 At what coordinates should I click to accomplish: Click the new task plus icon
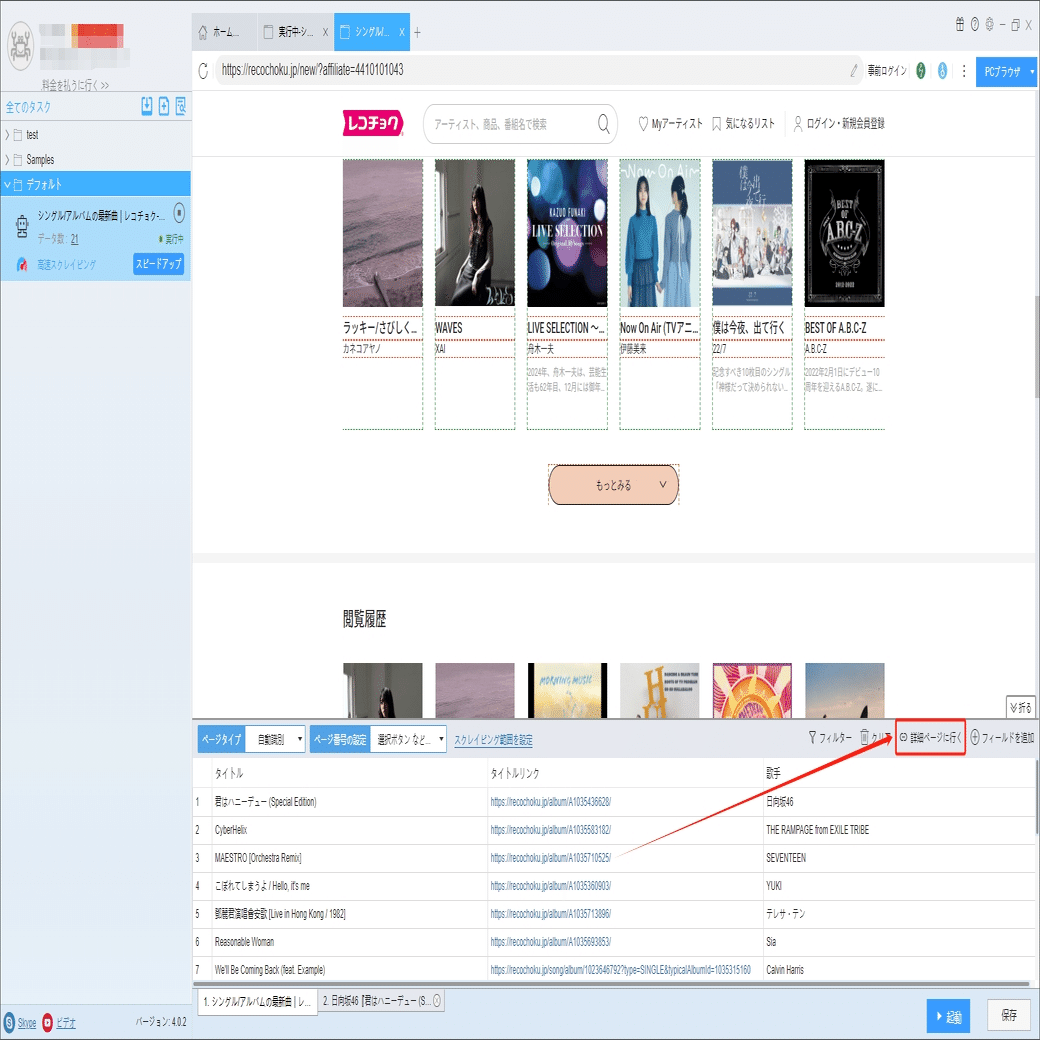[x=164, y=105]
